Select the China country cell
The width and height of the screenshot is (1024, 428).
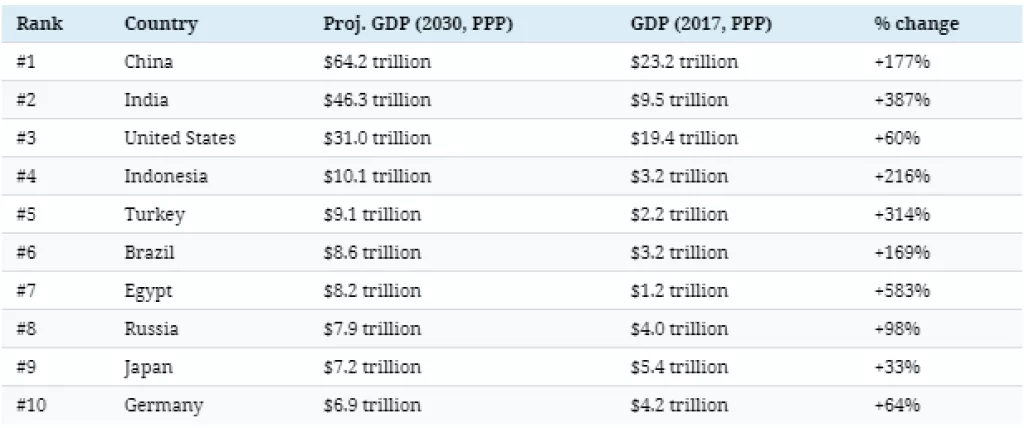[x=148, y=62]
